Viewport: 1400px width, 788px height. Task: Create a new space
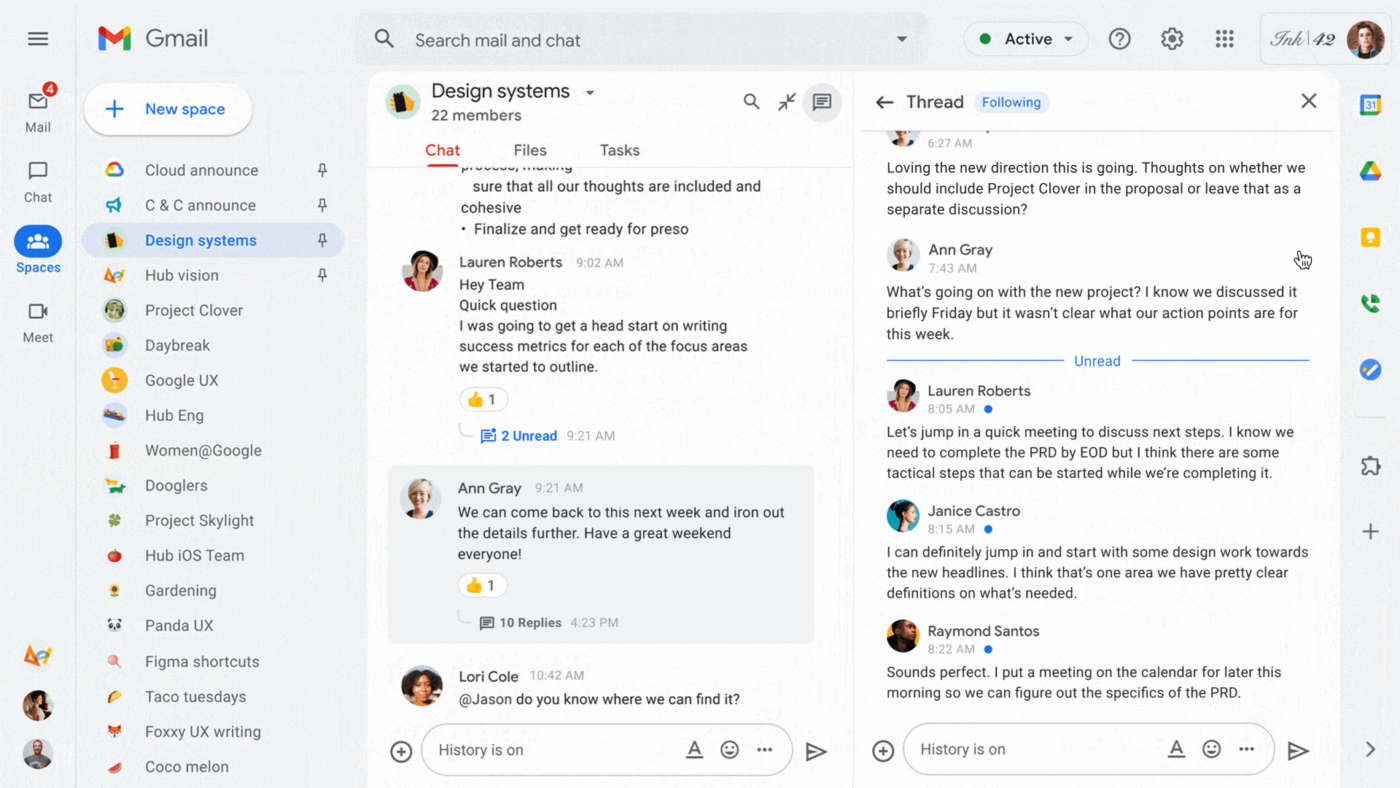(x=167, y=108)
